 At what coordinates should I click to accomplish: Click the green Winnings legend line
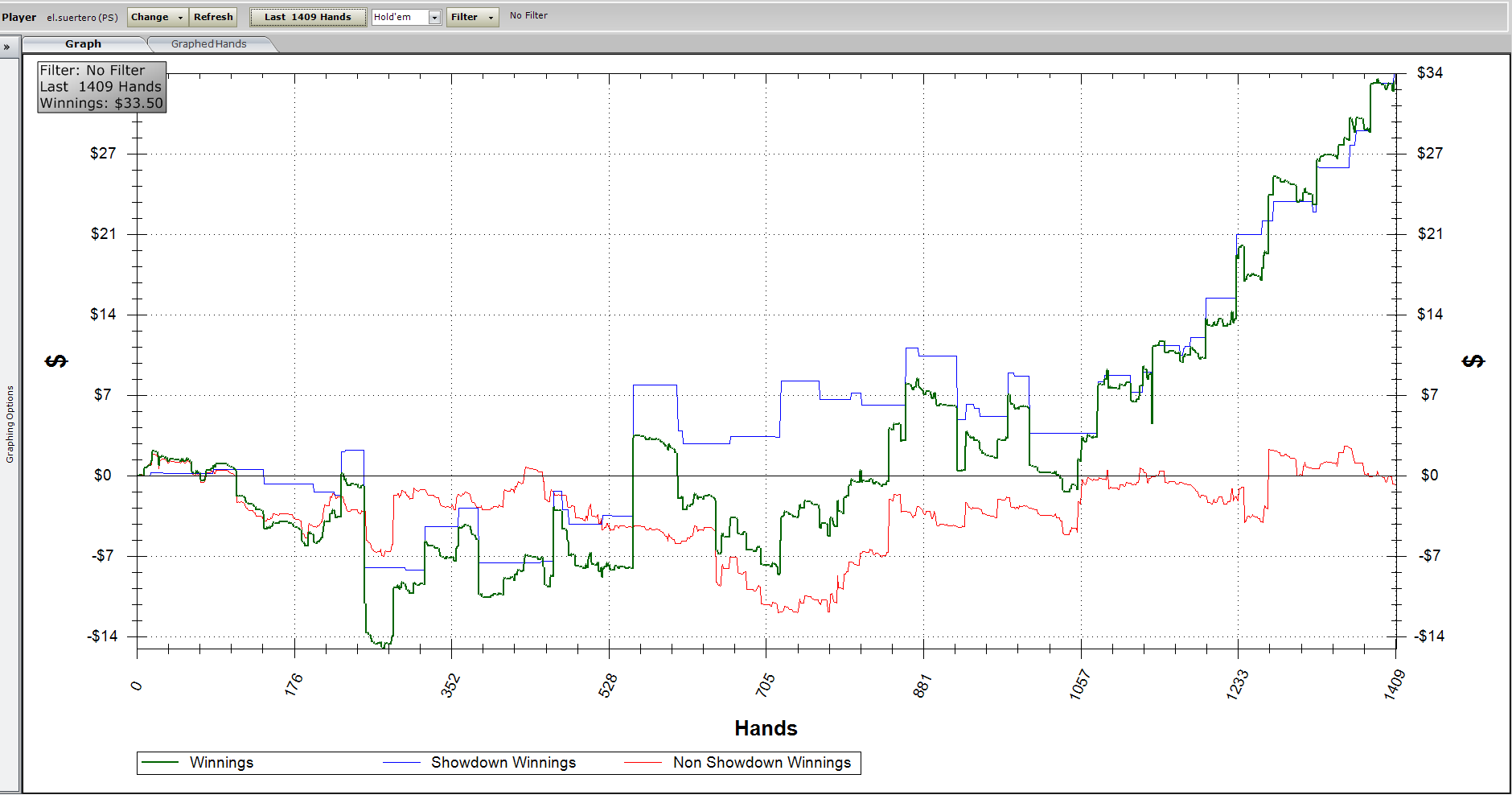159,762
